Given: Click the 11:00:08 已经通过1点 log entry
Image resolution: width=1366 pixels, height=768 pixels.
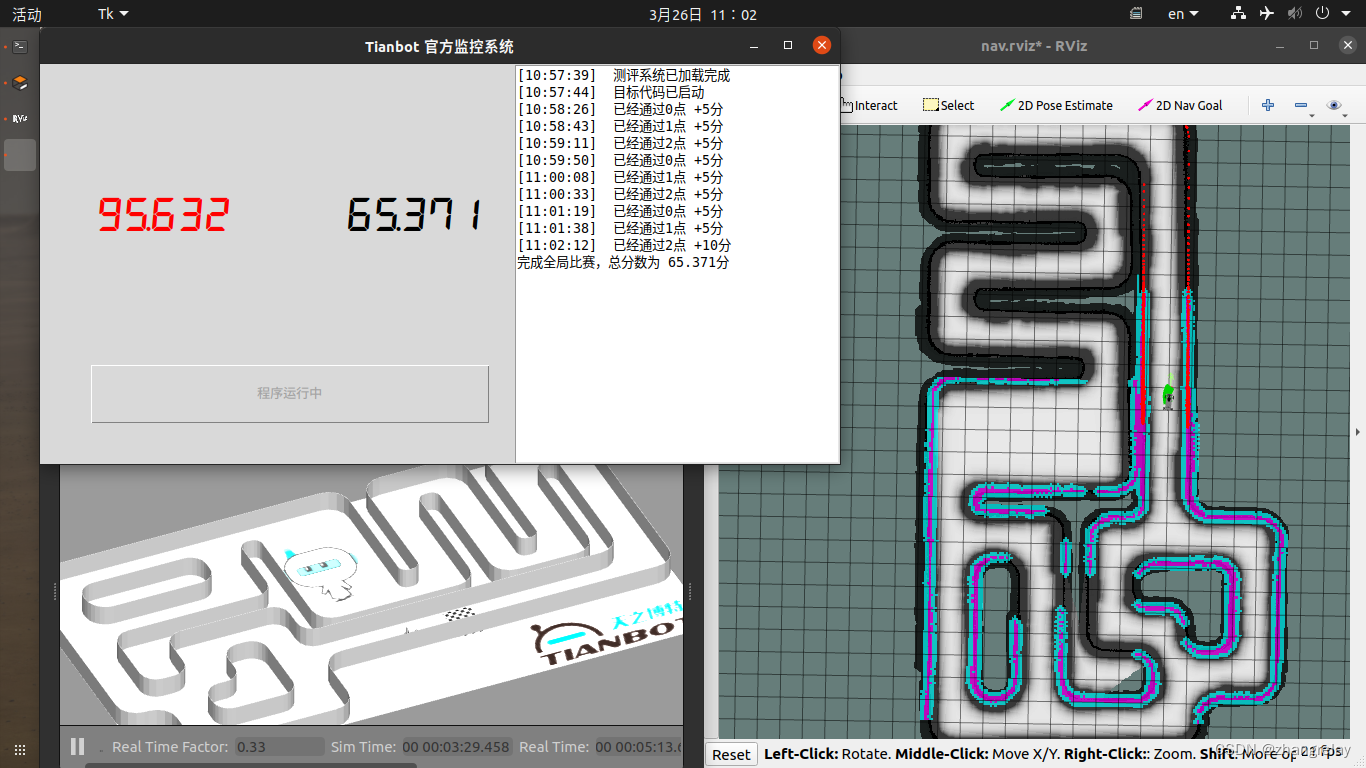Looking at the screenshot, I should point(620,177).
